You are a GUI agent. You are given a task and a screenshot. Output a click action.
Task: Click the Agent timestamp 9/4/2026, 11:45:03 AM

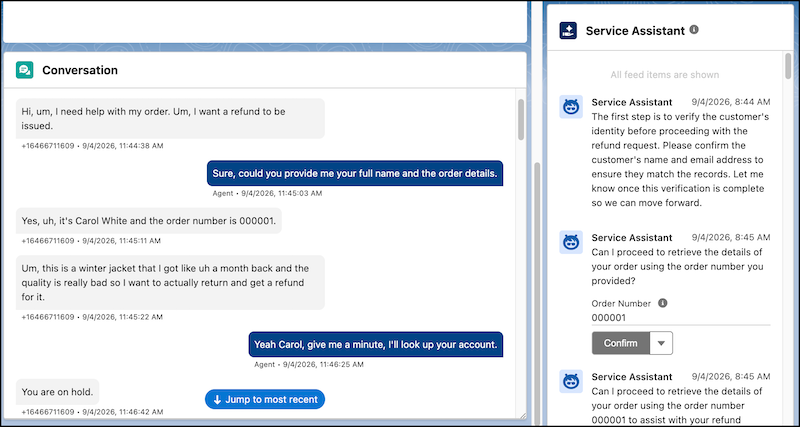tap(282, 193)
